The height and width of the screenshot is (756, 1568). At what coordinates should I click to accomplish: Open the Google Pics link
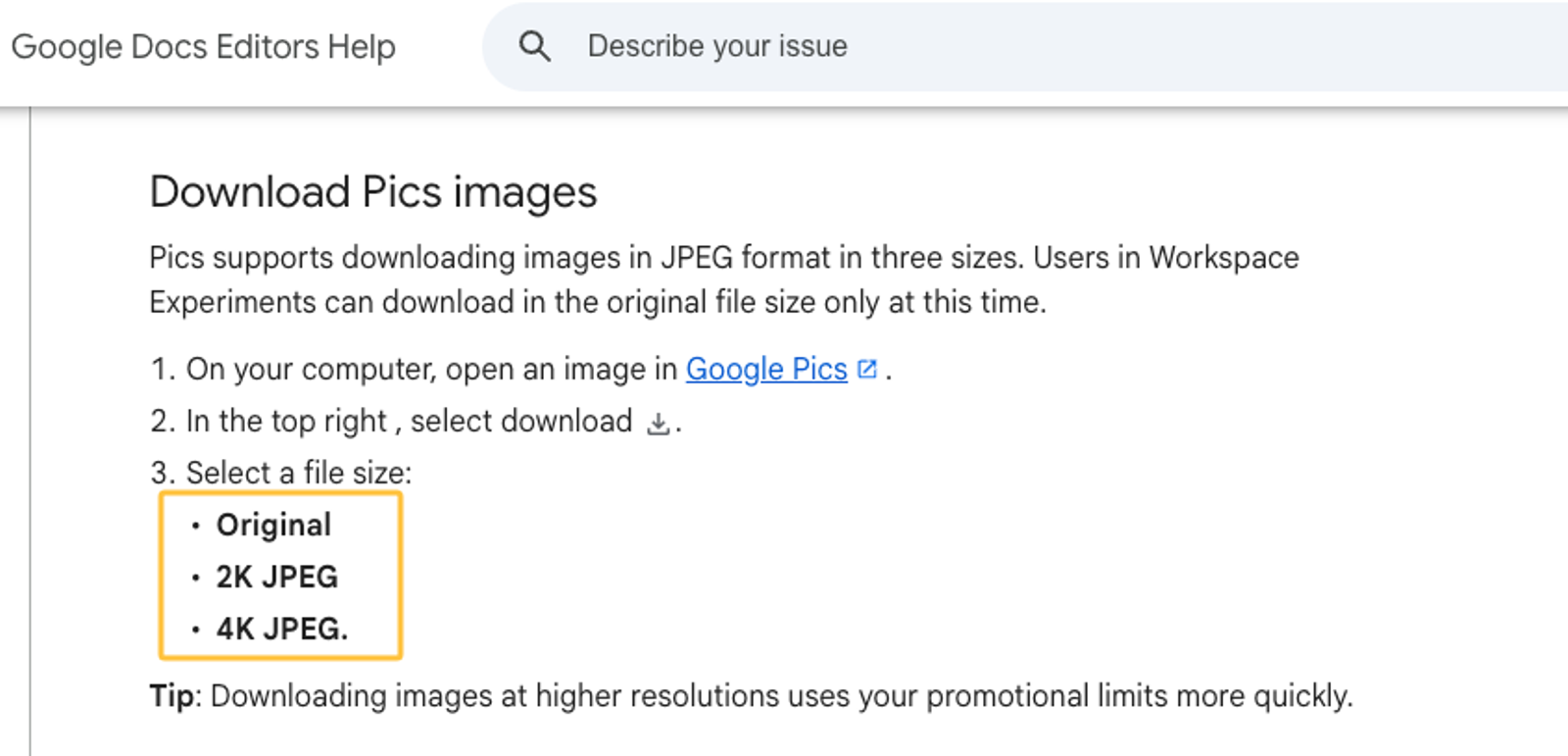[x=766, y=369]
